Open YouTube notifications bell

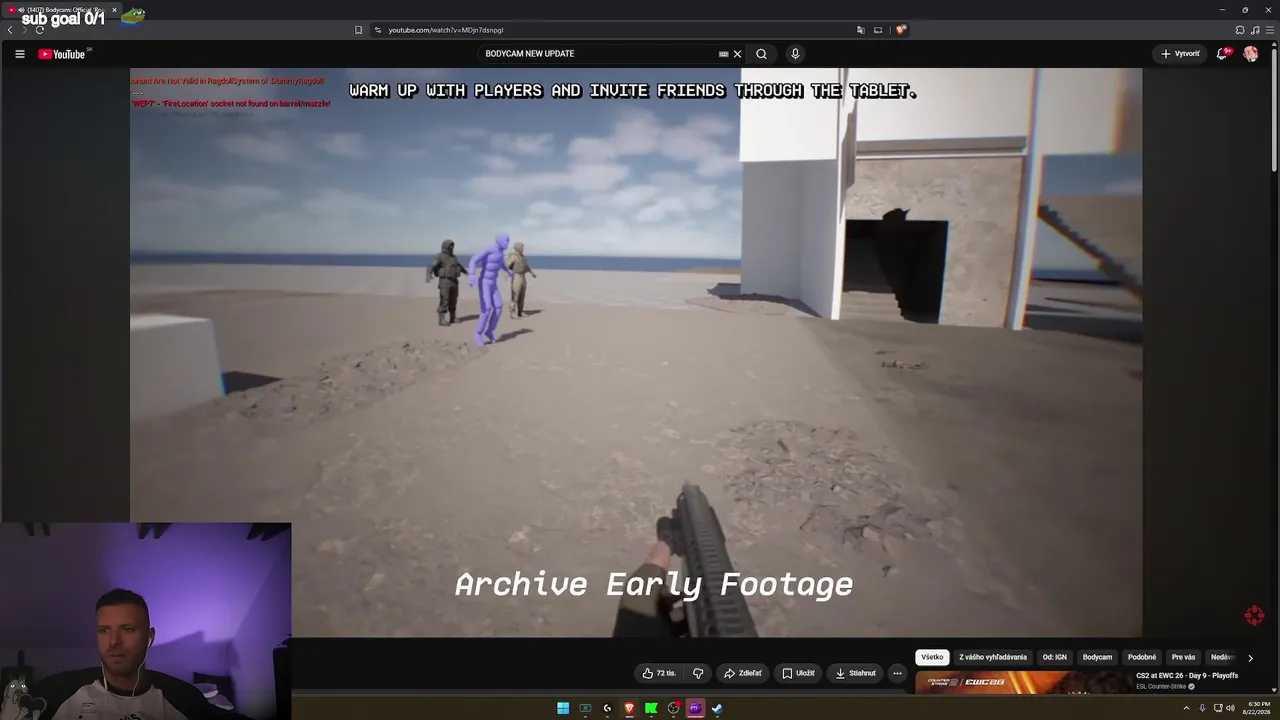point(1222,54)
